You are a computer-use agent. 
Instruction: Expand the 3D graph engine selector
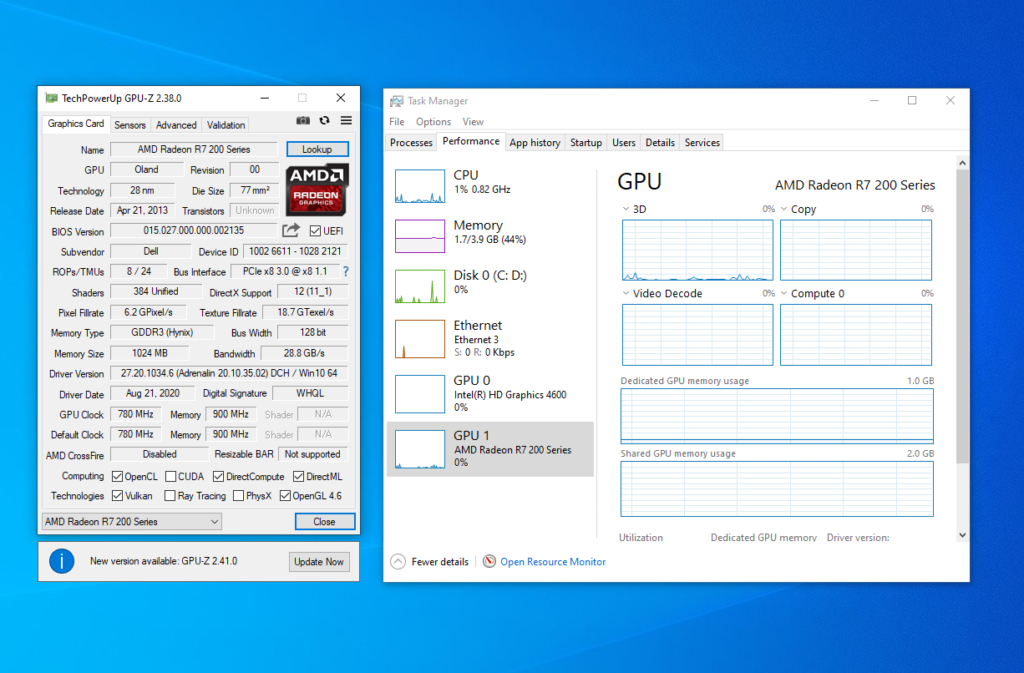pyautogui.click(x=626, y=210)
